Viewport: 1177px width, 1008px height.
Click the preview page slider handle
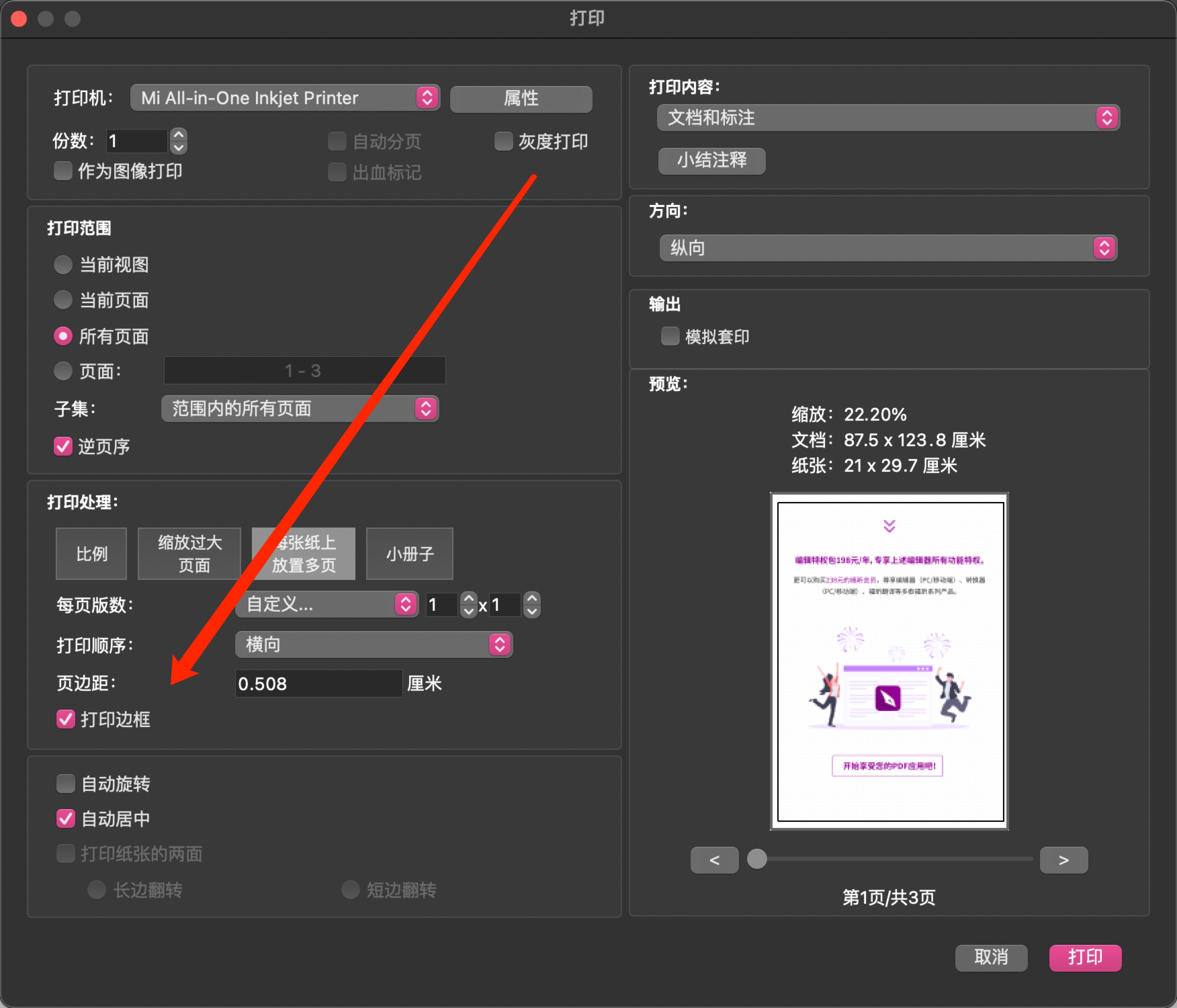pyautogui.click(x=757, y=859)
